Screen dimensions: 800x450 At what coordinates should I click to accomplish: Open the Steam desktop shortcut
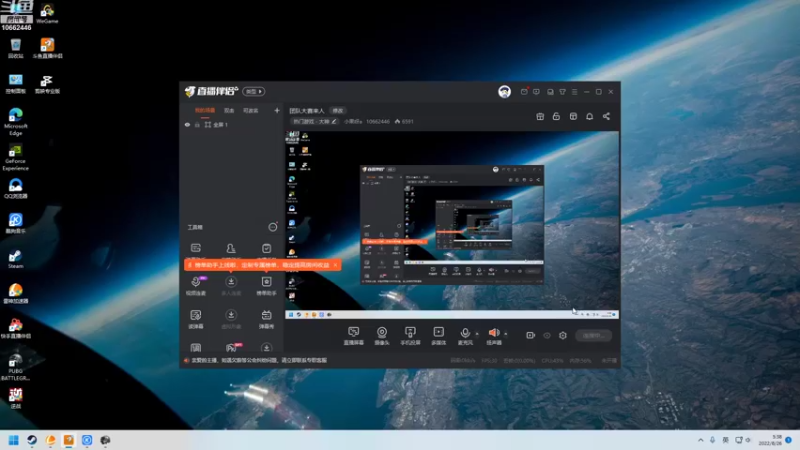click(x=15, y=259)
